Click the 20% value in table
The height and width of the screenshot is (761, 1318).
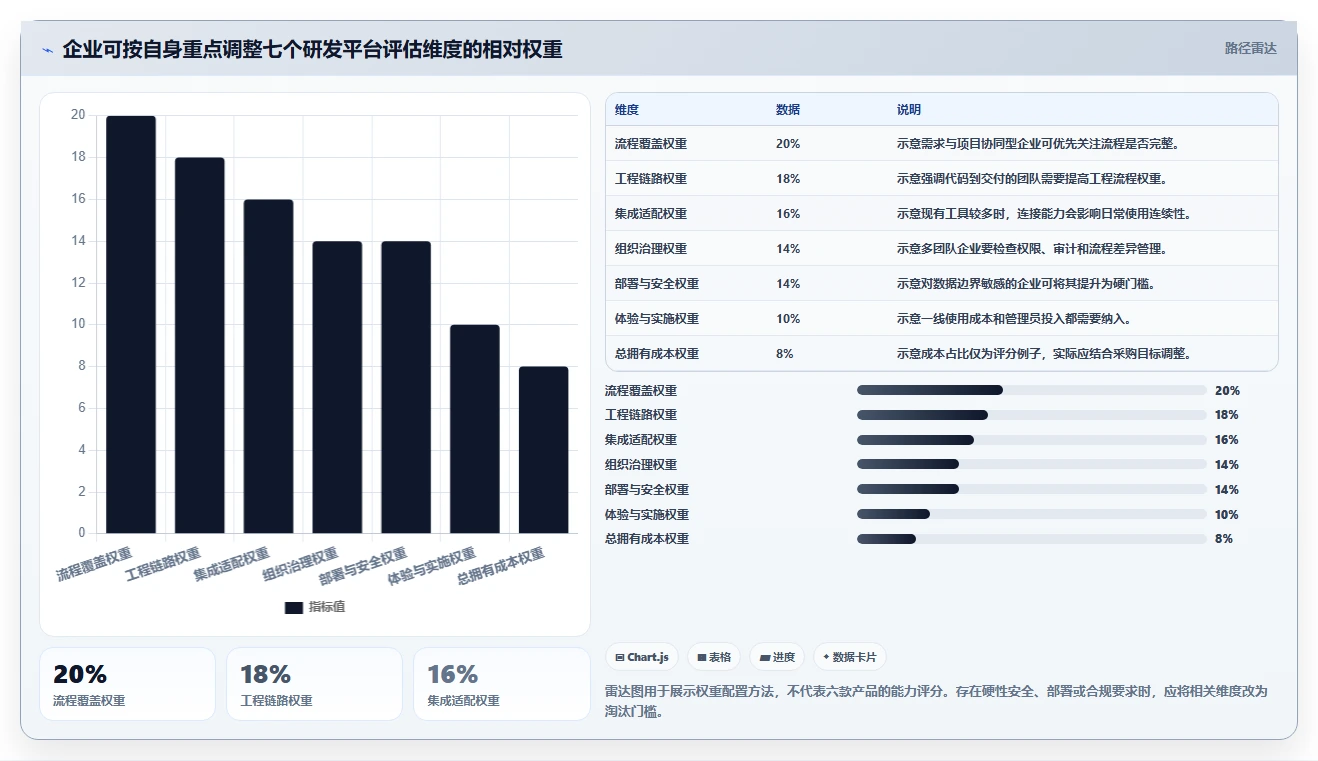click(x=788, y=143)
